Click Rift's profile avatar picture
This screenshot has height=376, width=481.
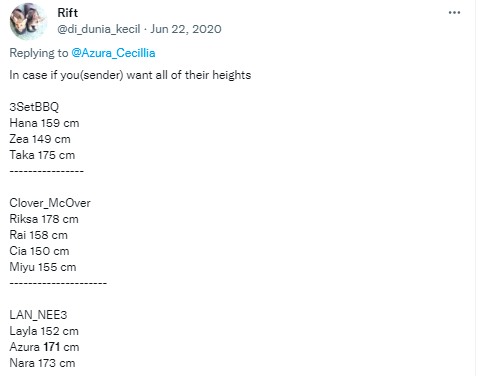[28, 21]
